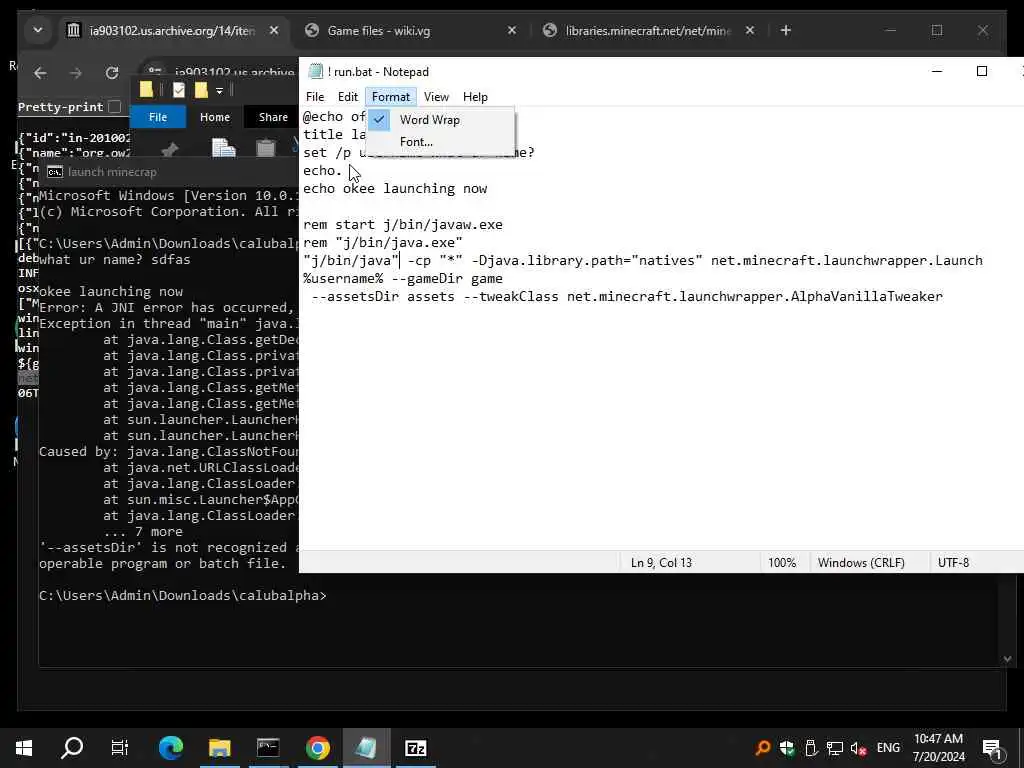Screen dimensions: 1024x768
Task: Open Task View on the taskbar
Action: [x=120, y=748]
